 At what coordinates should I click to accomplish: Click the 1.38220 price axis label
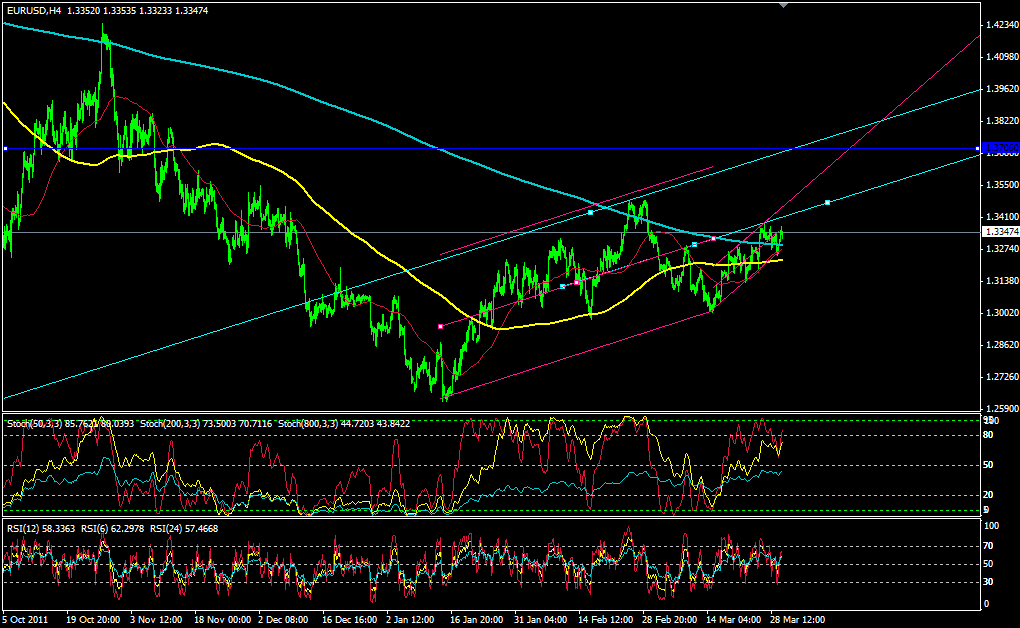pos(1002,120)
